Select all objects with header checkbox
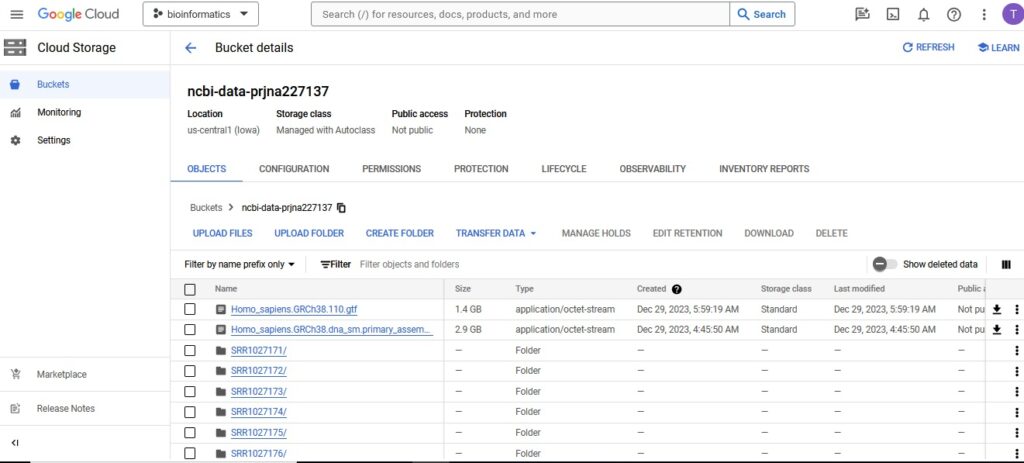The width and height of the screenshot is (1024, 463). tap(190, 289)
